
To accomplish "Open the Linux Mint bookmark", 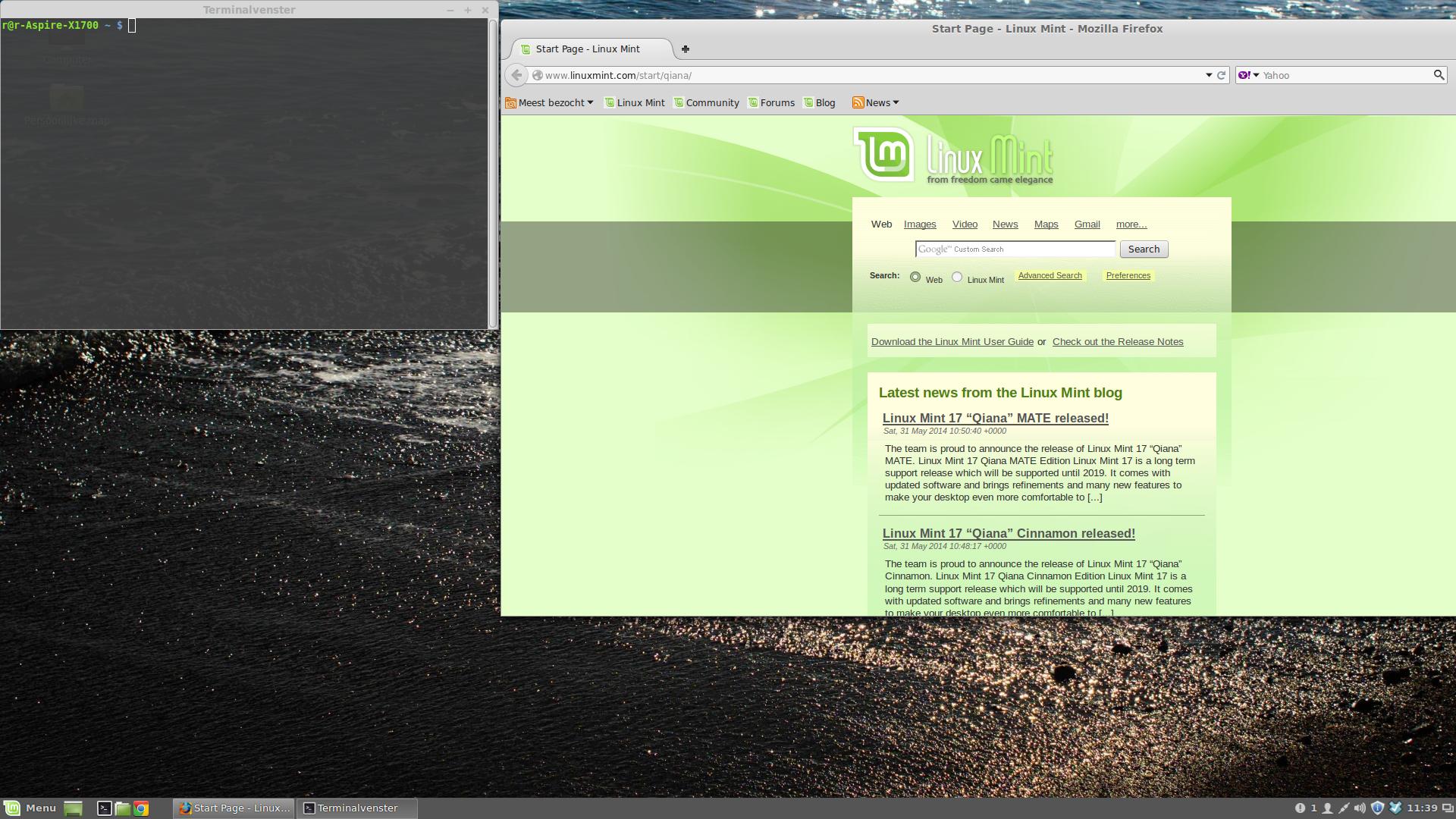I will click(635, 103).
